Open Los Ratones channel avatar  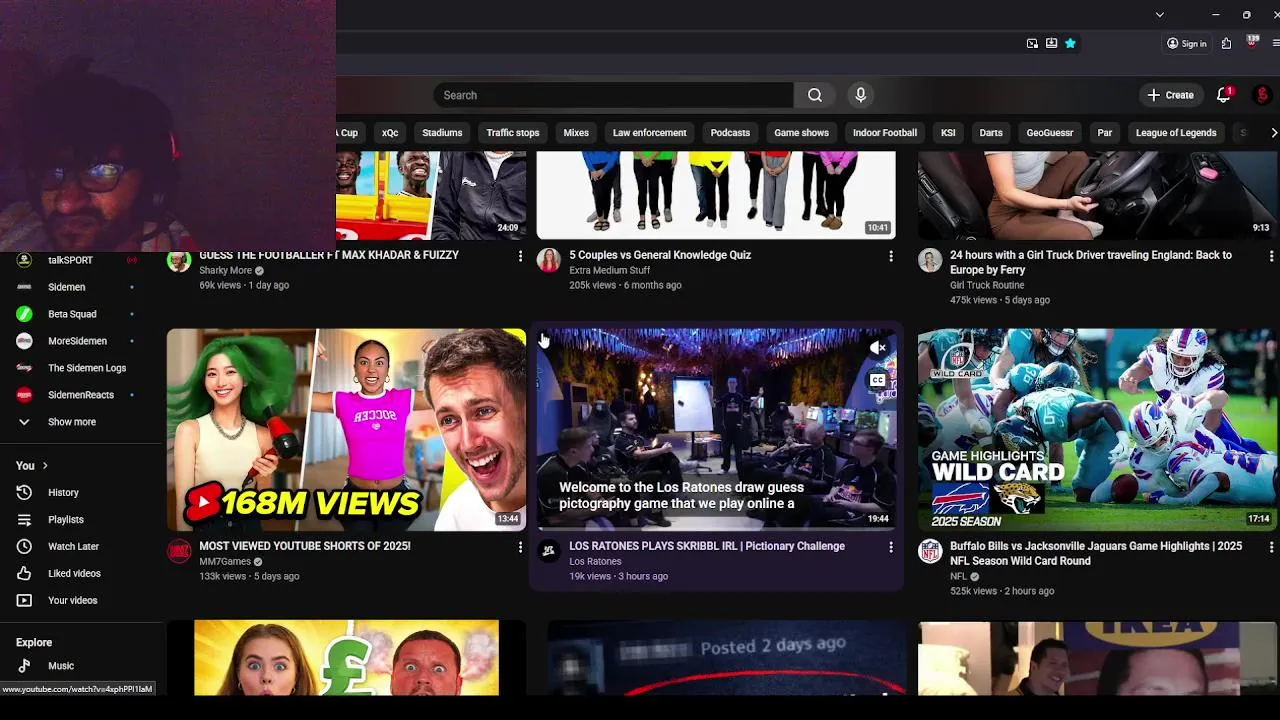point(549,552)
